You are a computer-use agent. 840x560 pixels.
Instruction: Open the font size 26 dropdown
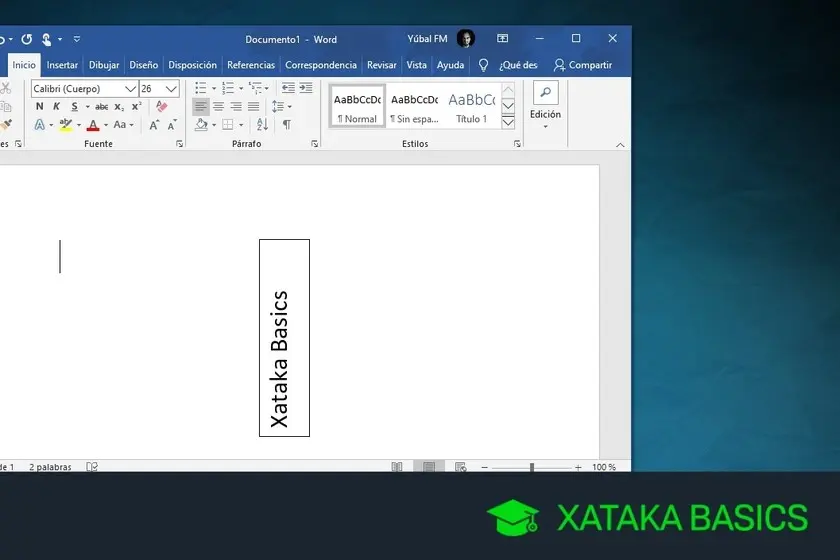point(171,89)
